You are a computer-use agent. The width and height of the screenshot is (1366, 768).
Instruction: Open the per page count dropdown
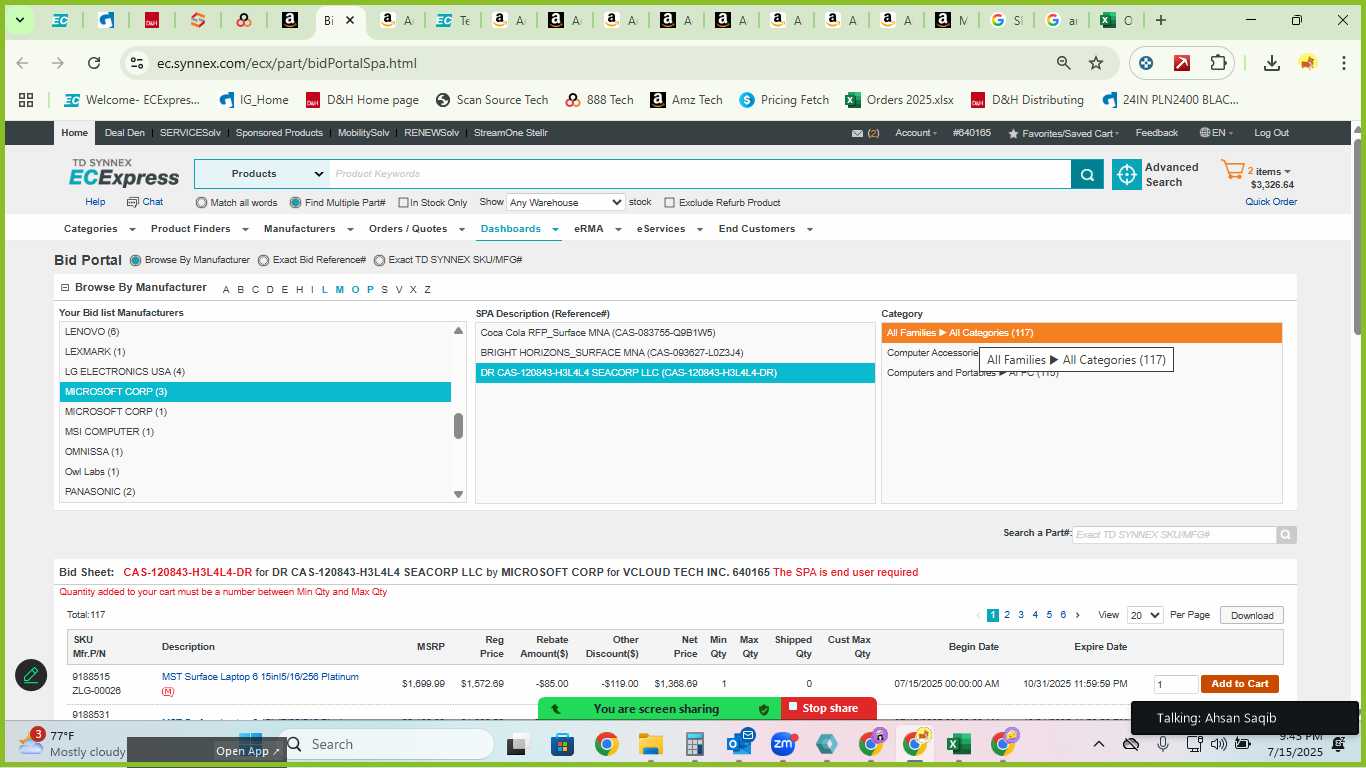point(1145,616)
